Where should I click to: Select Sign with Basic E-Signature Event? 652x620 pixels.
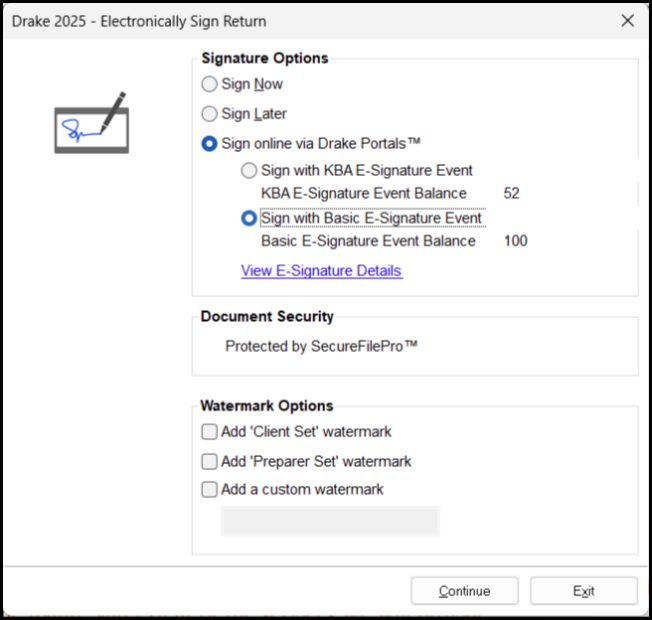tap(249, 218)
